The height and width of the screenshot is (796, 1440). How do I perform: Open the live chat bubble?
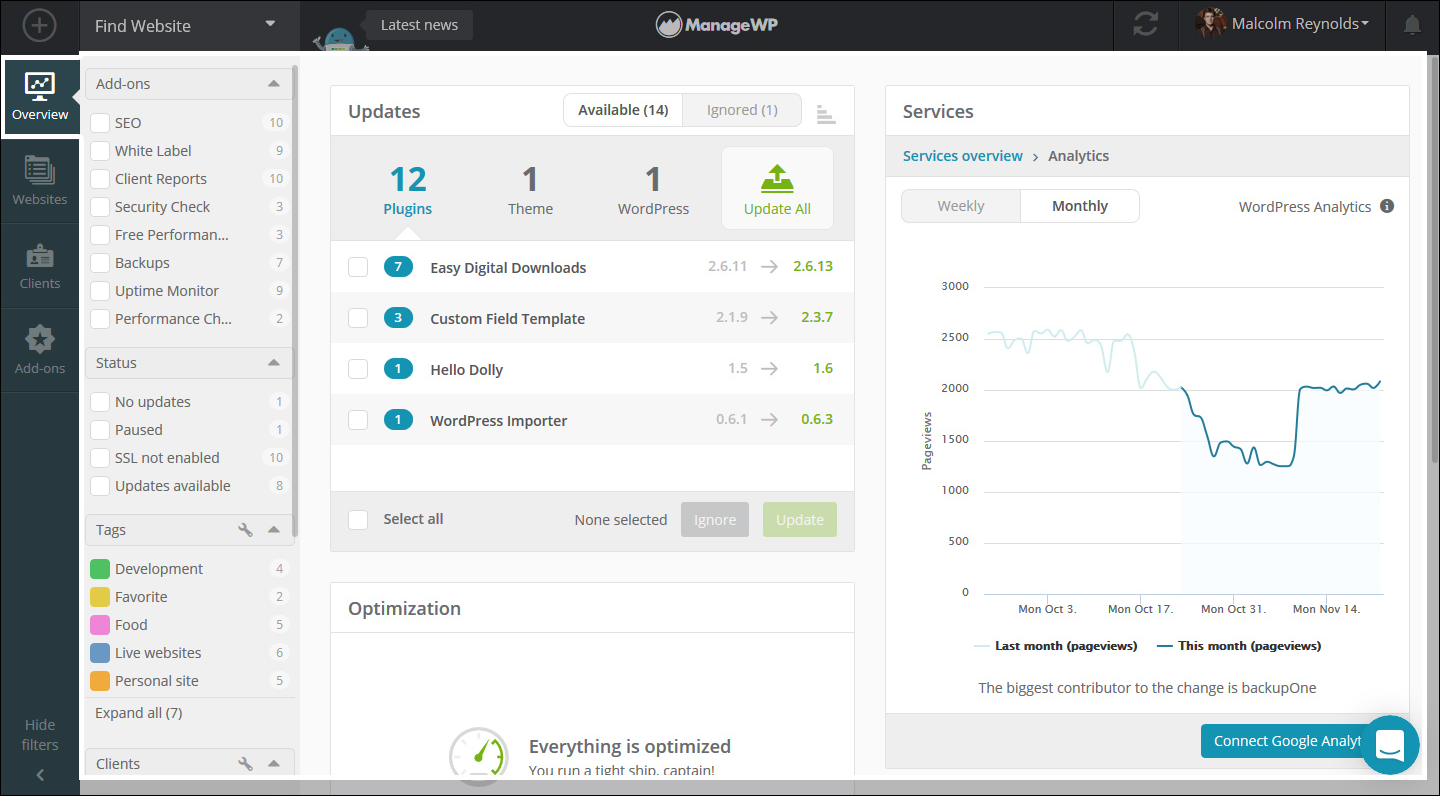click(x=1391, y=745)
